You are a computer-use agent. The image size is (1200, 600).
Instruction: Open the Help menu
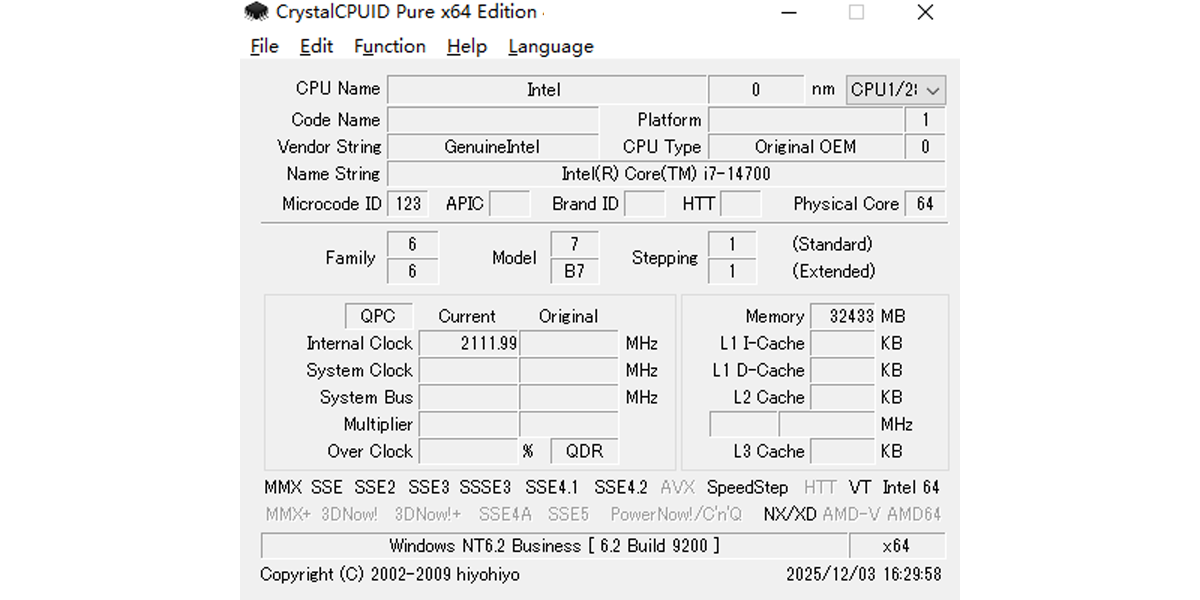coord(466,46)
